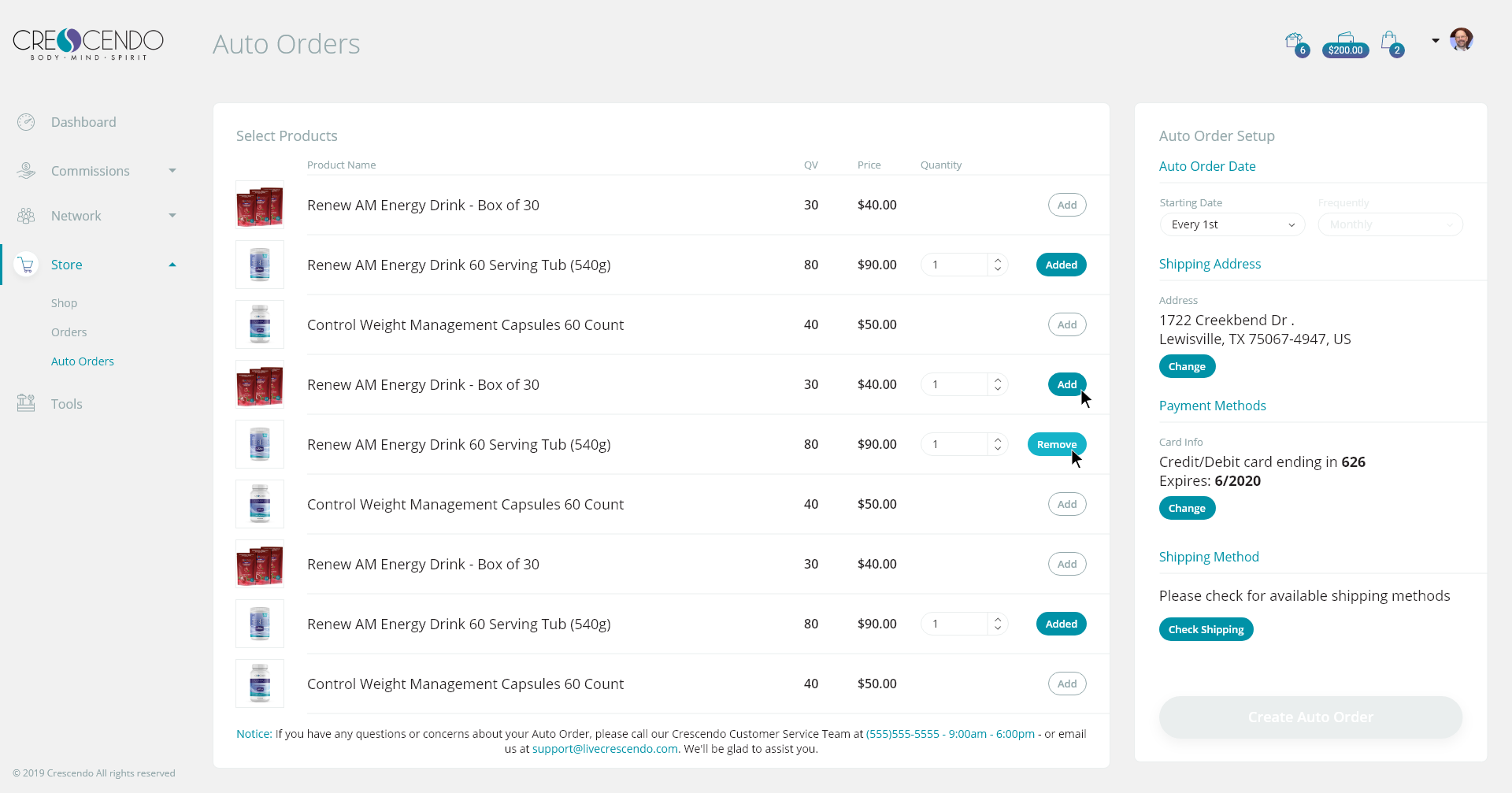Click 'Please check for available shipping methods' text
The height and width of the screenshot is (793, 1512).
click(1304, 595)
